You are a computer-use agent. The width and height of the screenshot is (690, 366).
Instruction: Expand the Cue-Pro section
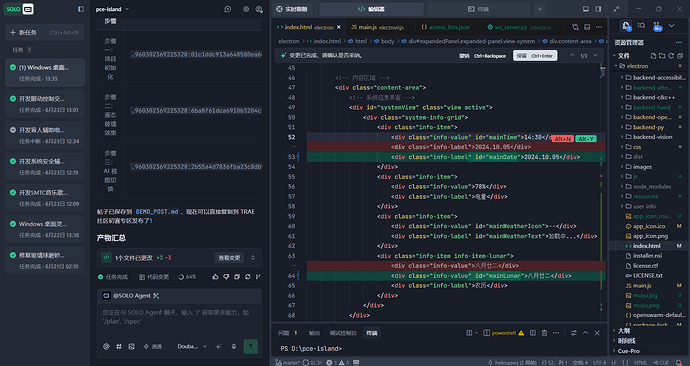[628, 351]
